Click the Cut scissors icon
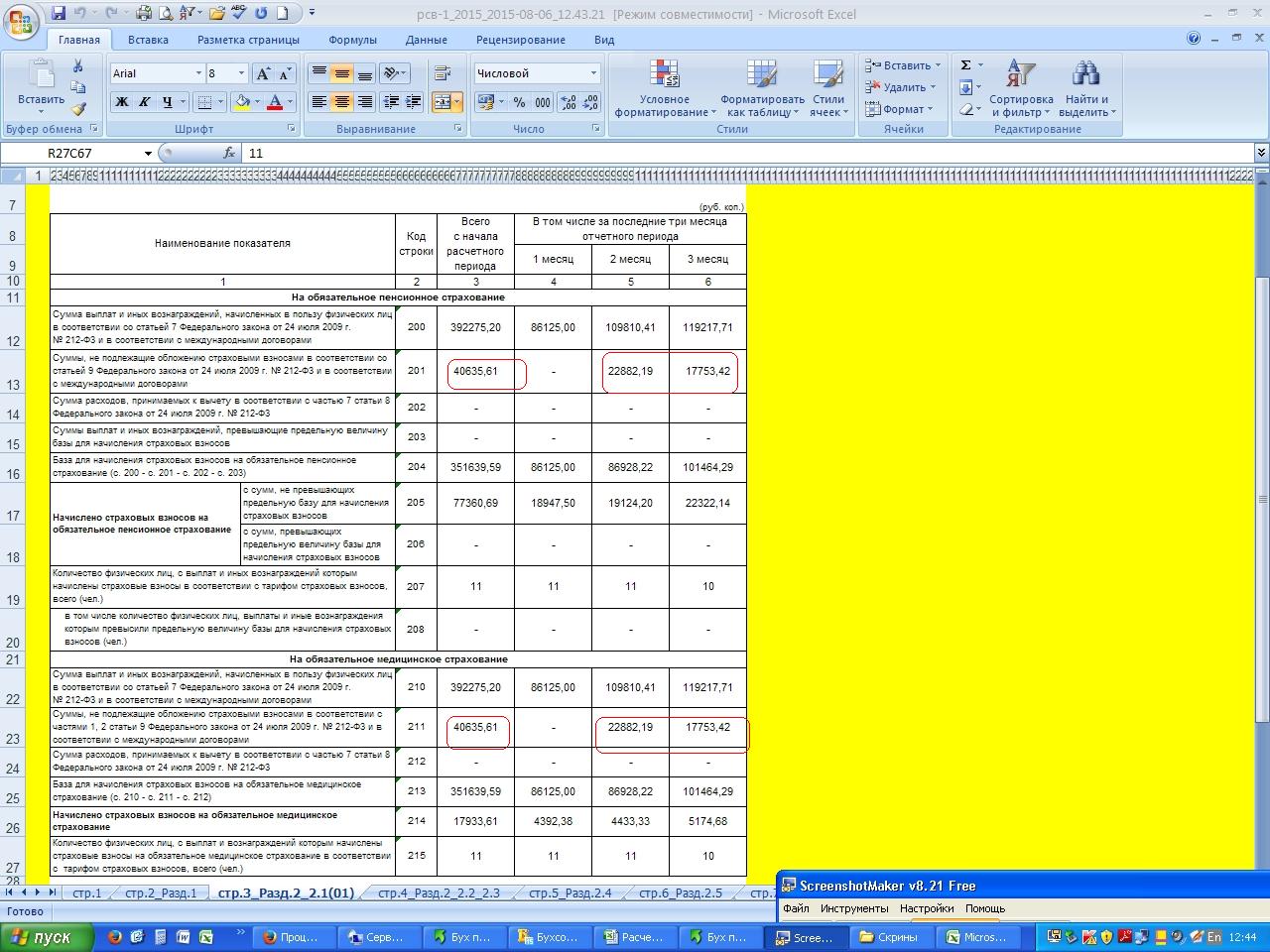Image resolution: width=1270 pixels, height=952 pixels. point(77,66)
